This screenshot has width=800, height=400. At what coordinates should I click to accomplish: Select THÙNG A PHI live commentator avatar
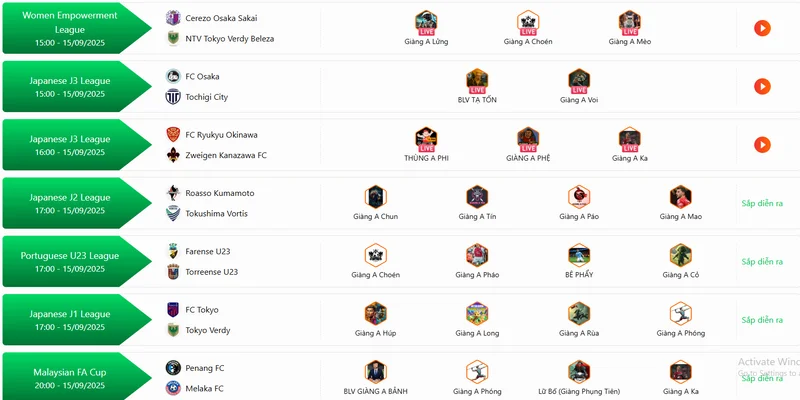tap(426, 139)
